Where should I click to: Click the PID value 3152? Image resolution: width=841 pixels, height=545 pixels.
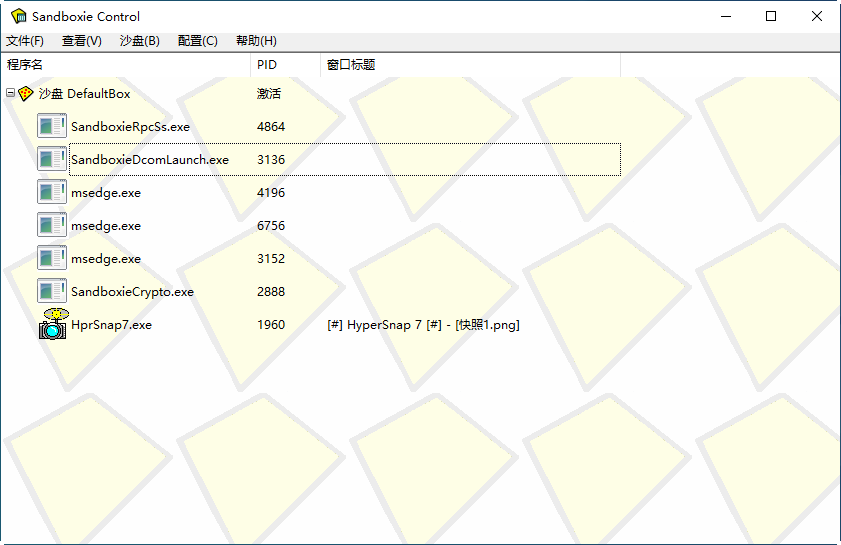point(271,259)
